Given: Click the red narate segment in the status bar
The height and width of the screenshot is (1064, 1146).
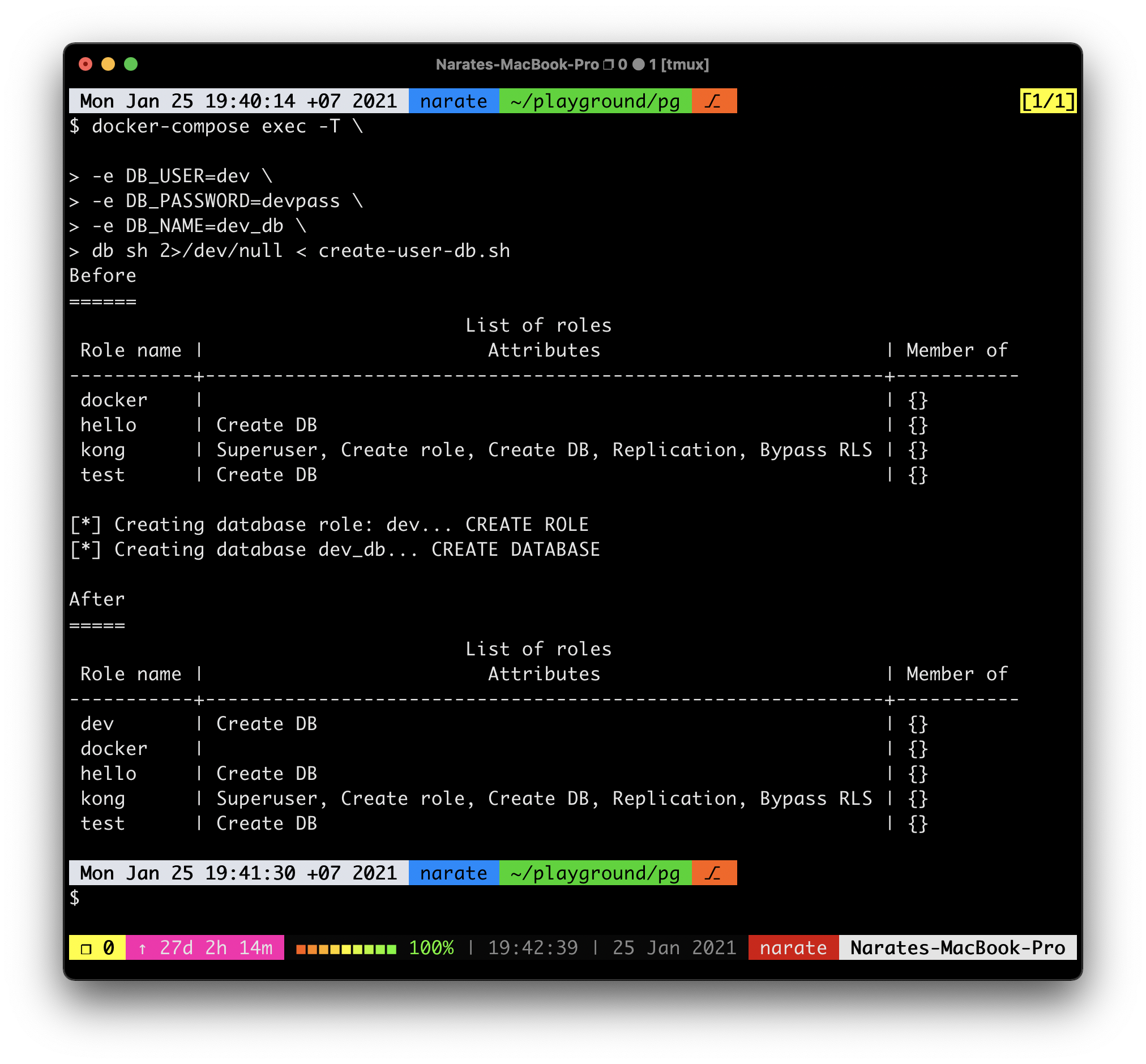Looking at the screenshot, I should pyautogui.click(x=793, y=948).
